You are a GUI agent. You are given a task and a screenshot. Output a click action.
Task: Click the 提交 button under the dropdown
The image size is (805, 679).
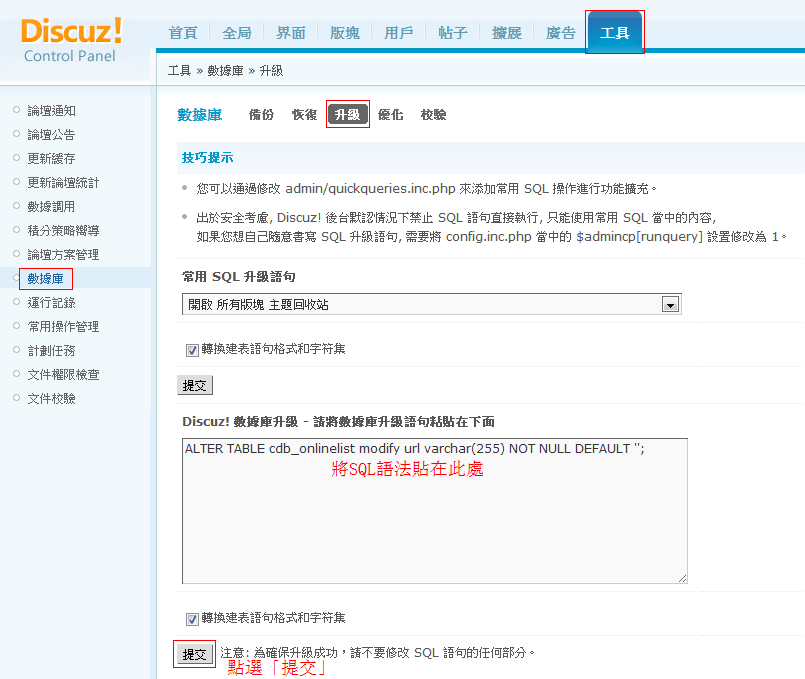[x=195, y=385]
